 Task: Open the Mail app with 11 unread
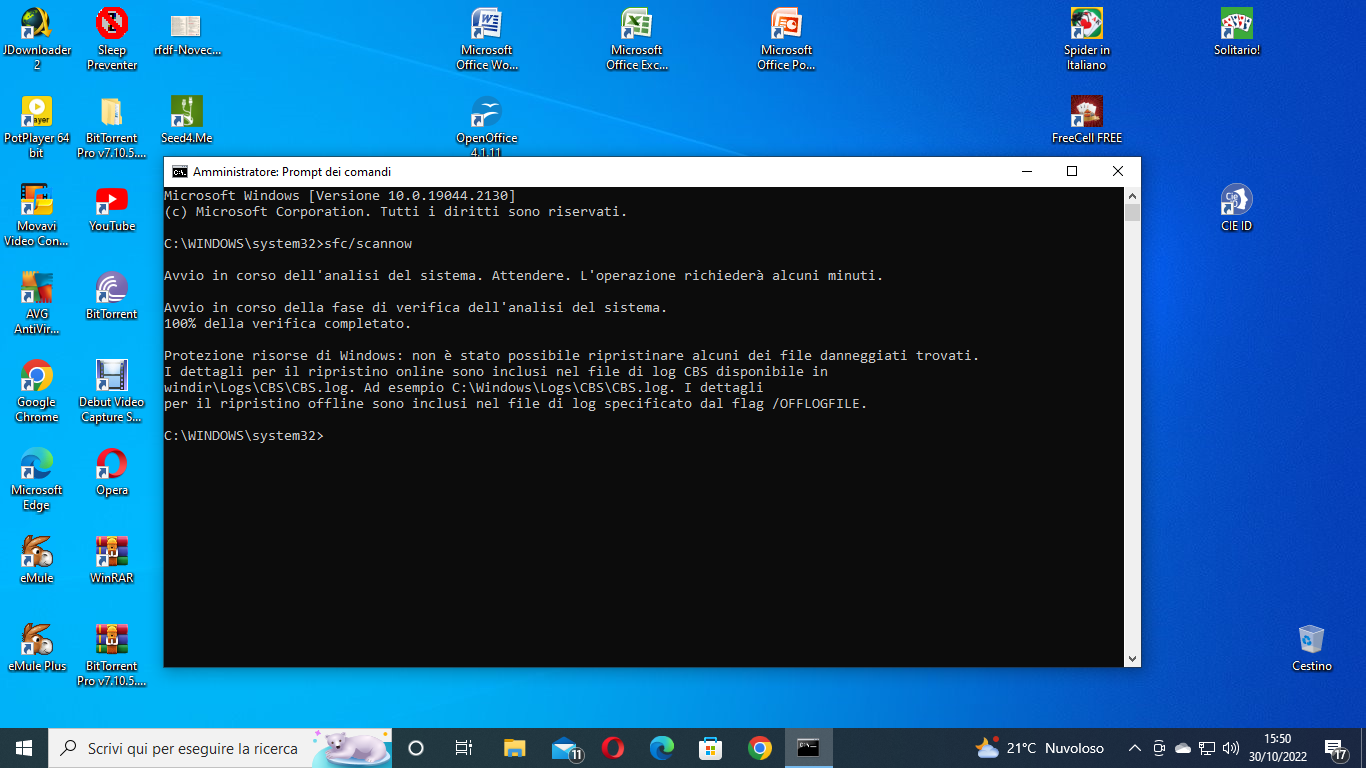pyautogui.click(x=564, y=748)
